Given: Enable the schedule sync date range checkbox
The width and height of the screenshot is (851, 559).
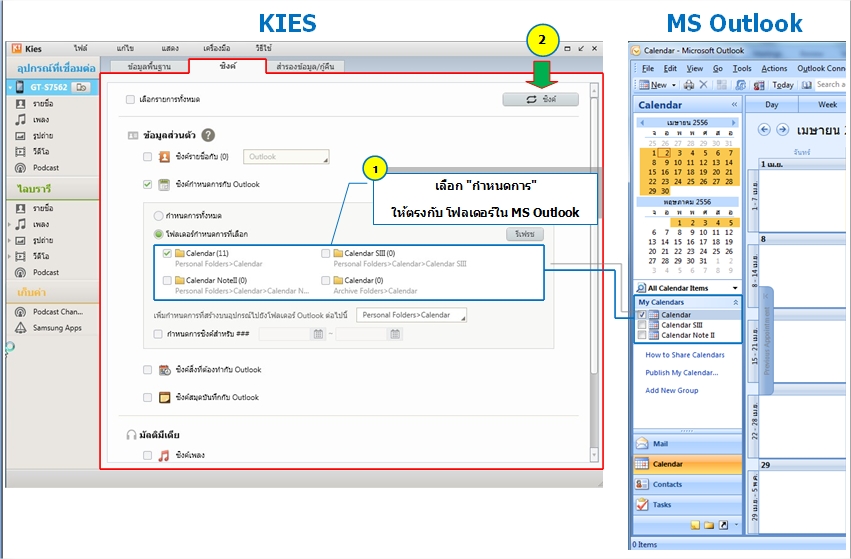Looking at the screenshot, I should click(158, 334).
